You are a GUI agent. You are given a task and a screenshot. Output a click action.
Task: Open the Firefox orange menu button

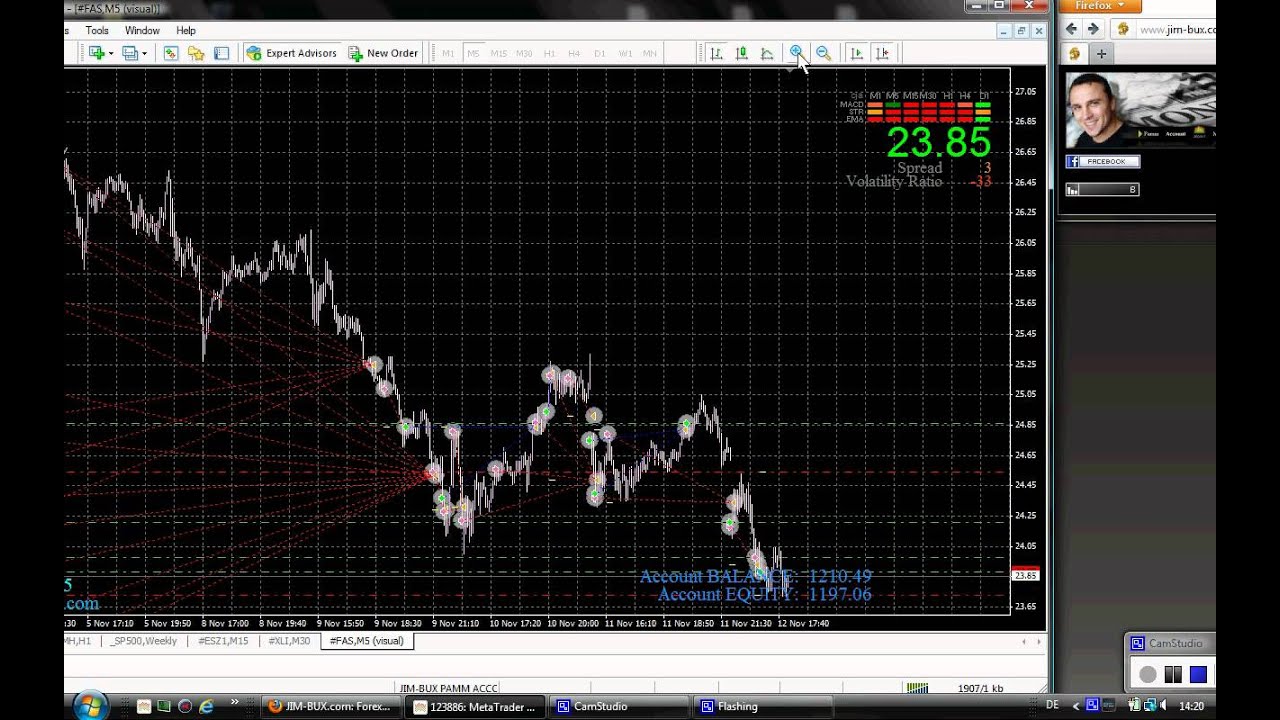1099,6
